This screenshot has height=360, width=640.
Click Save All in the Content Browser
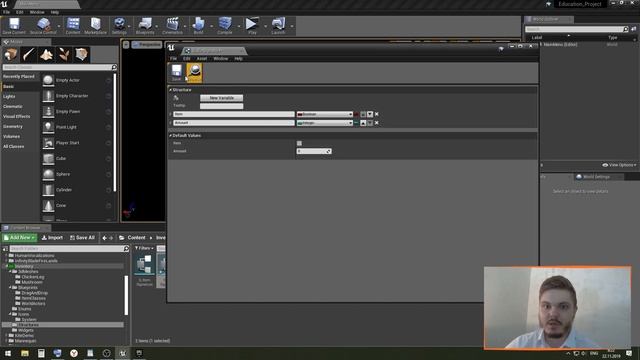(82, 238)
